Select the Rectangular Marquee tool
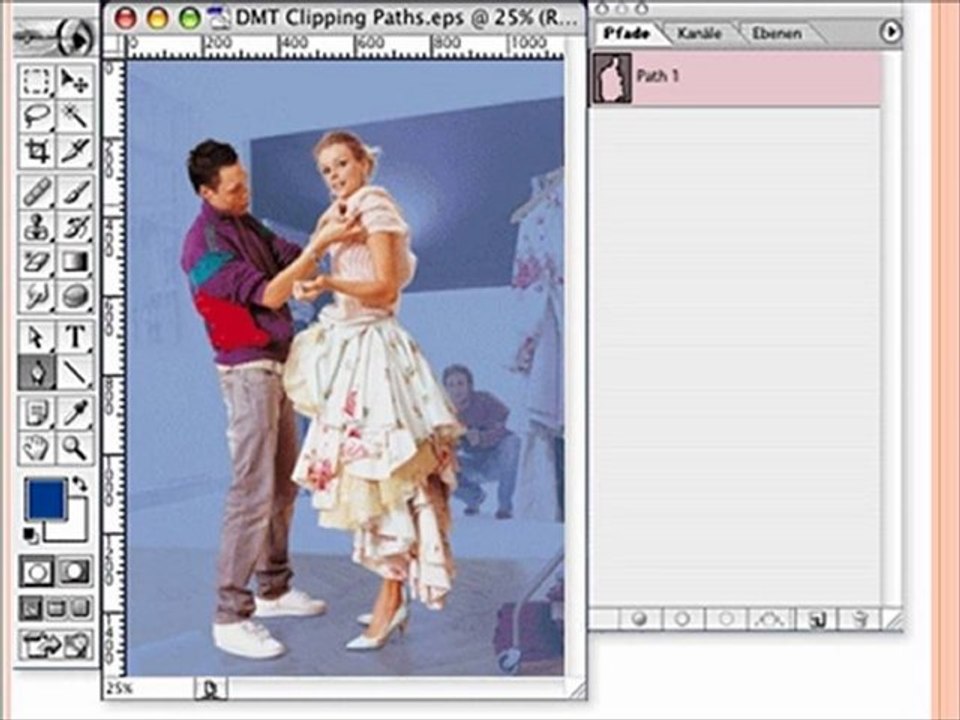 (x=37, y=81)
